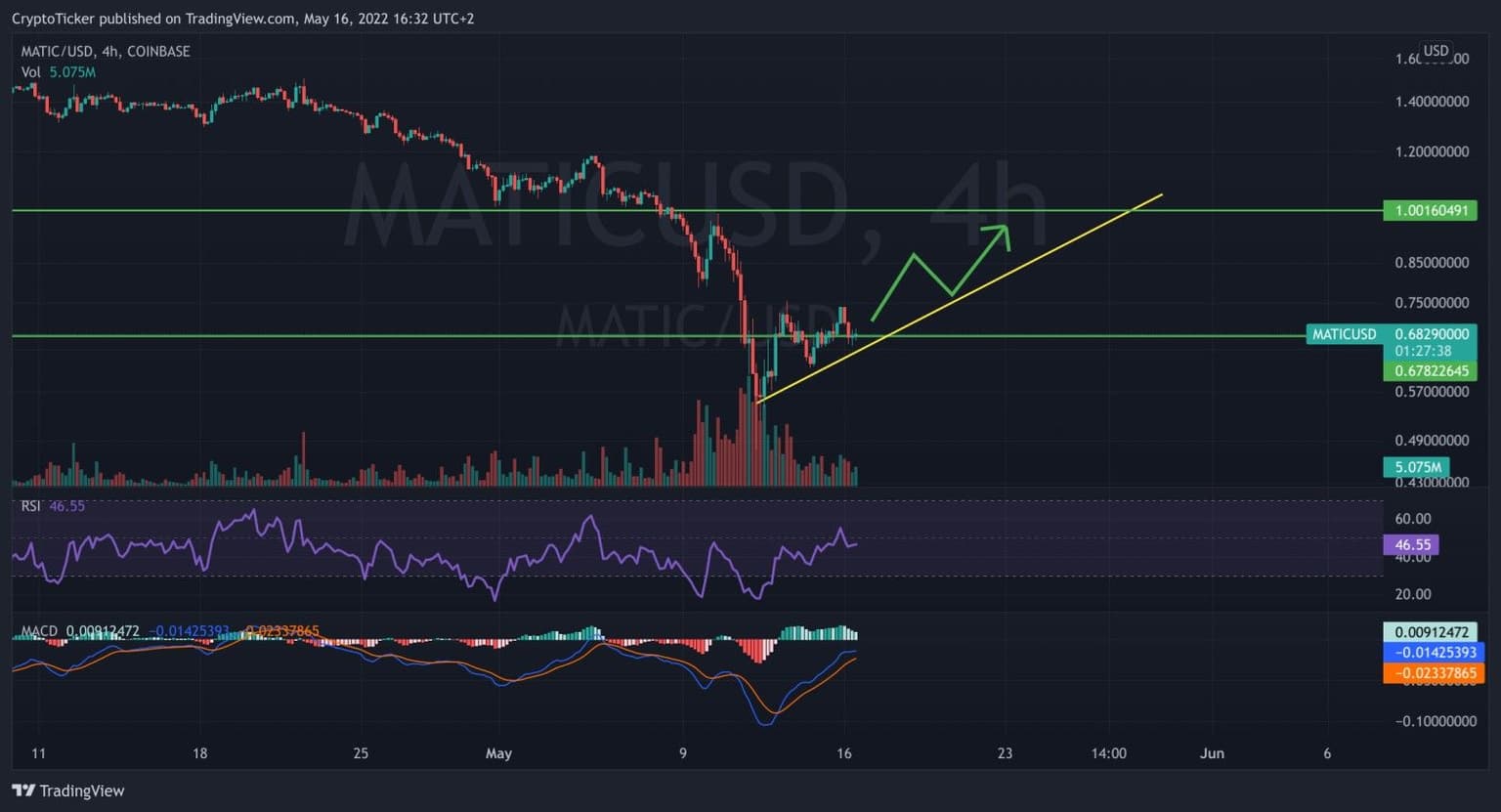Screen dimensions: 1501x812
Task: Click the CryptoTicker published on TradingView.com header
Action: [x=242, y=18]
